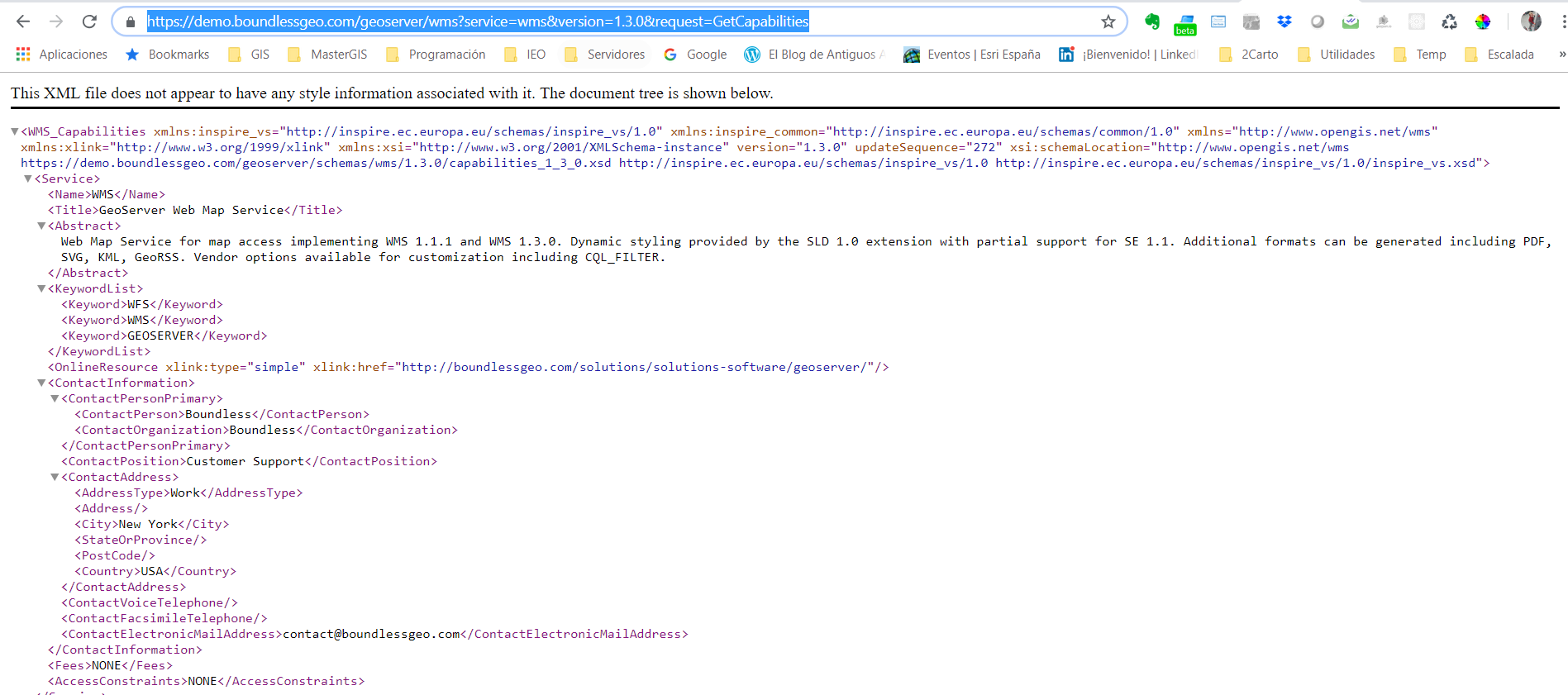Click the OnlineResource xlink:href URL text
This screenshot has height=695, width=1568.
click(634, 367)
